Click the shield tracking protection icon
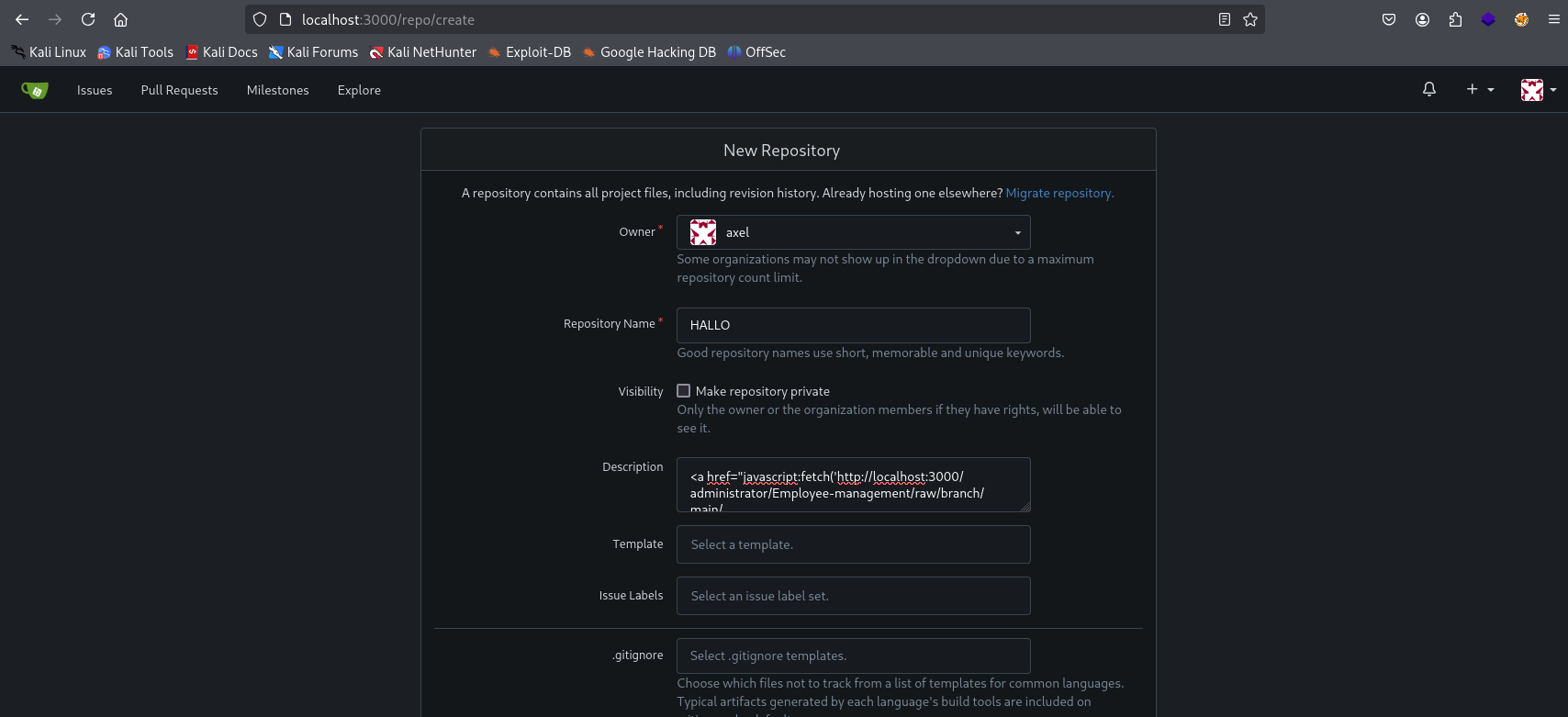 (x=260, y=19)
